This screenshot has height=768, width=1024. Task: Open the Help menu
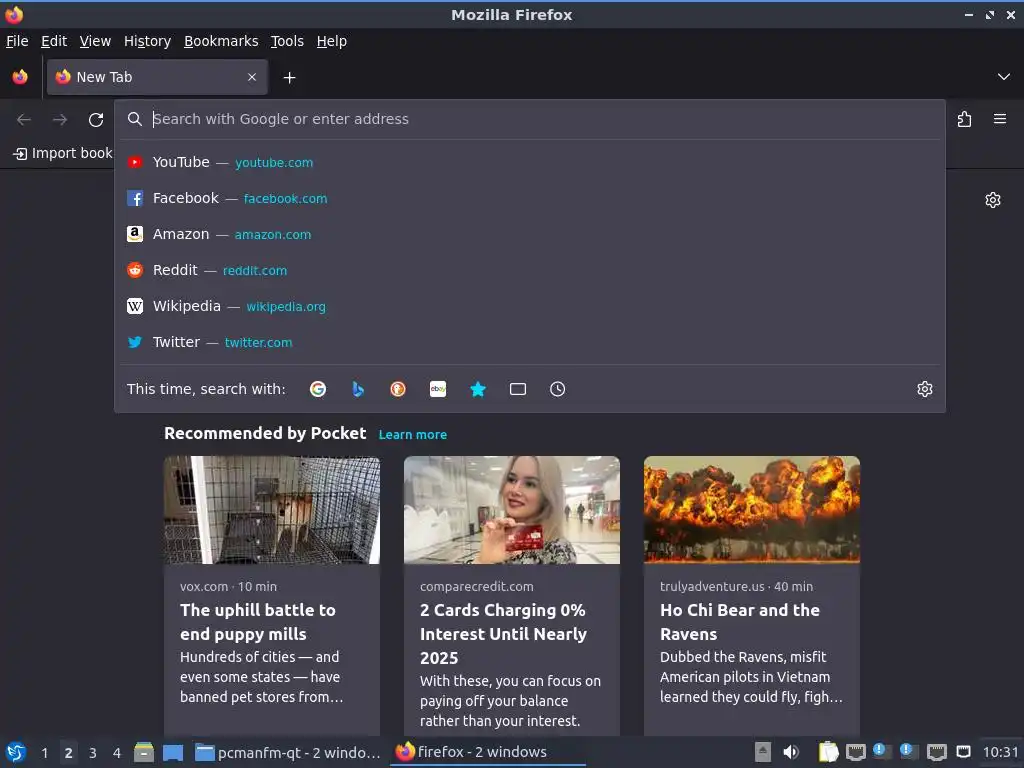pos(332,41)
